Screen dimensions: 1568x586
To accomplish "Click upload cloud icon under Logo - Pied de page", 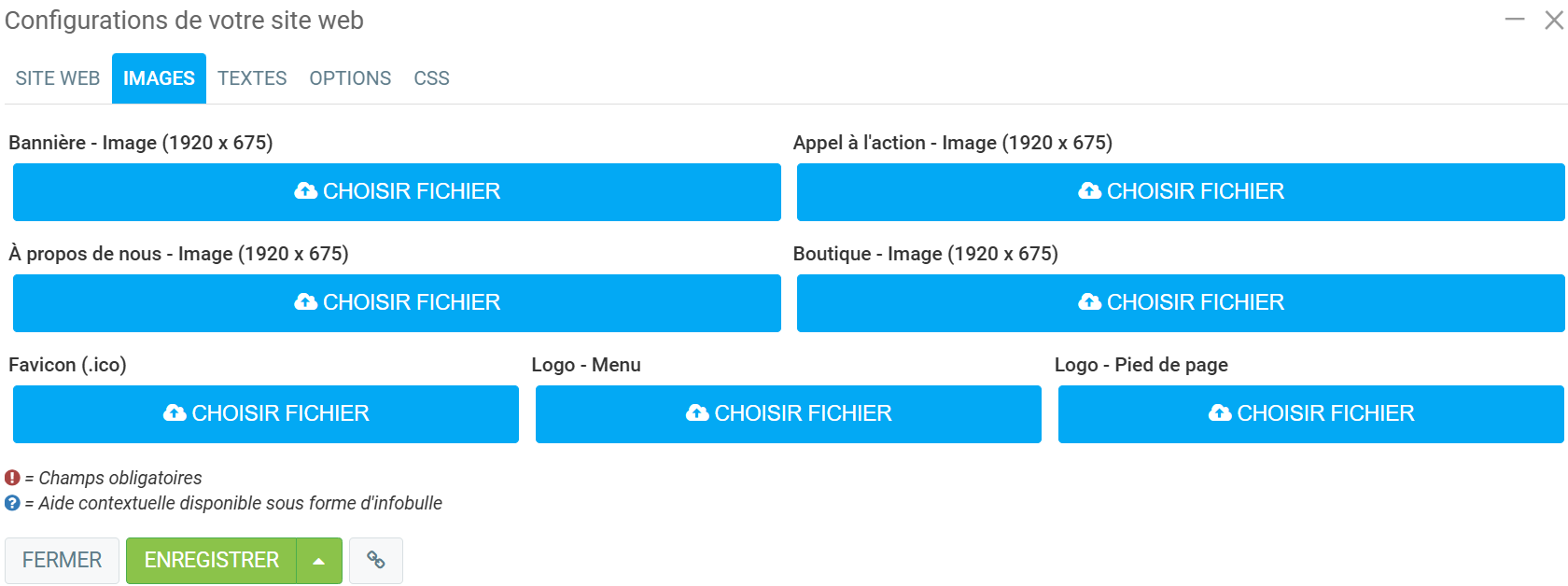I will 1220,413.
